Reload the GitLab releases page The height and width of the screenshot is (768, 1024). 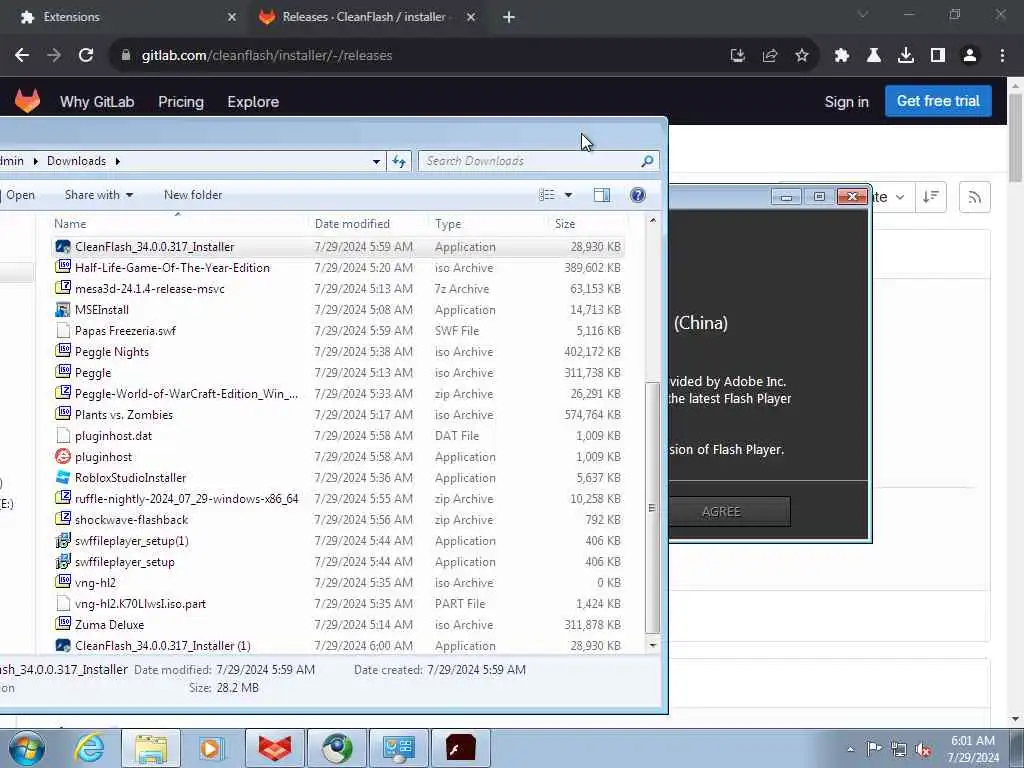(86, 56)
